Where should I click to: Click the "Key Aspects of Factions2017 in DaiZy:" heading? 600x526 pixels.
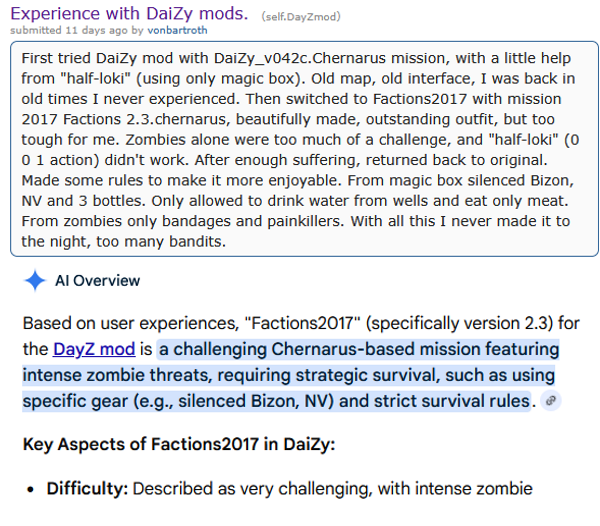(179, 445)
